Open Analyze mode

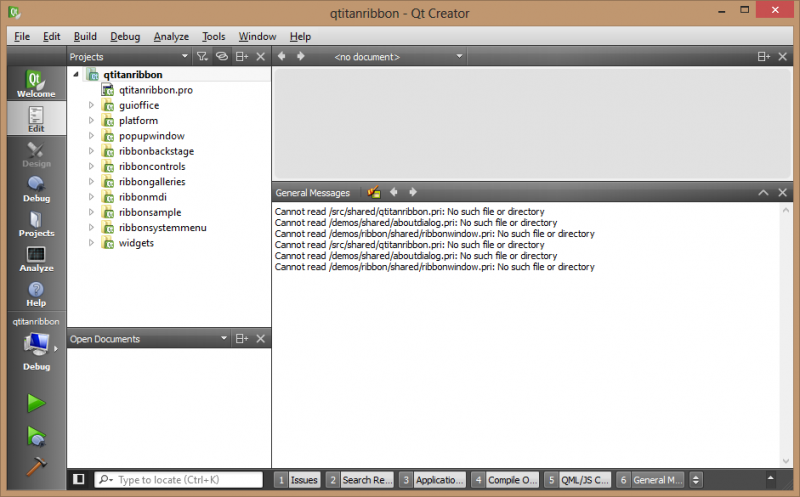36,259
